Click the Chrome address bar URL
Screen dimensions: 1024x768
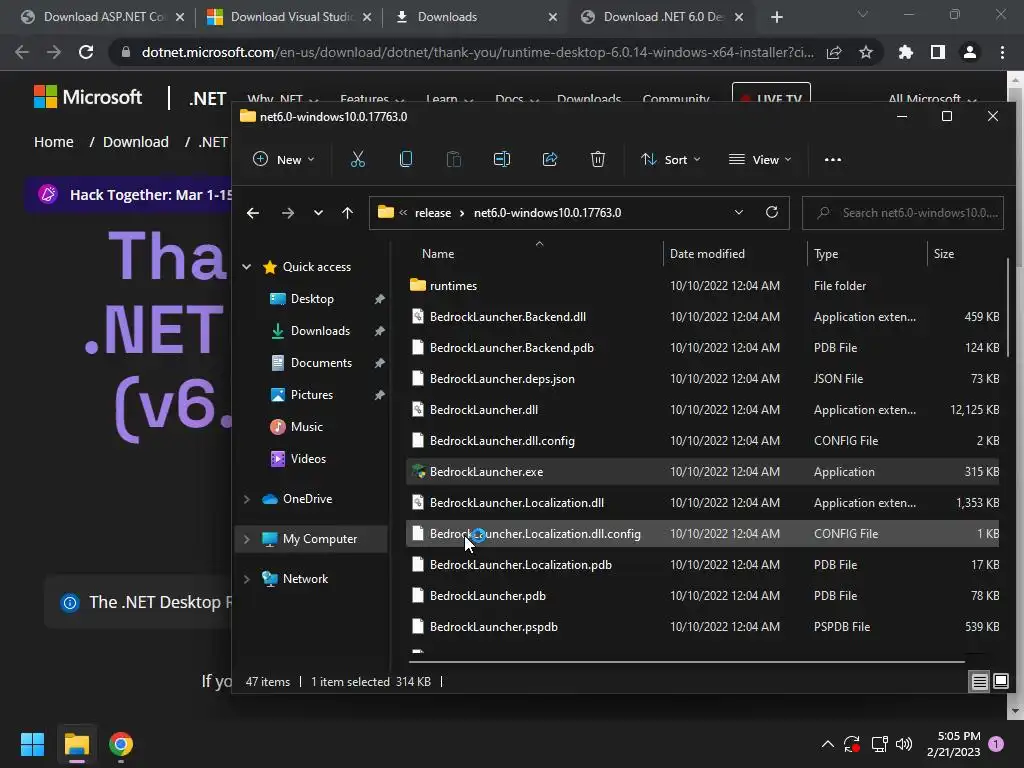477,52
